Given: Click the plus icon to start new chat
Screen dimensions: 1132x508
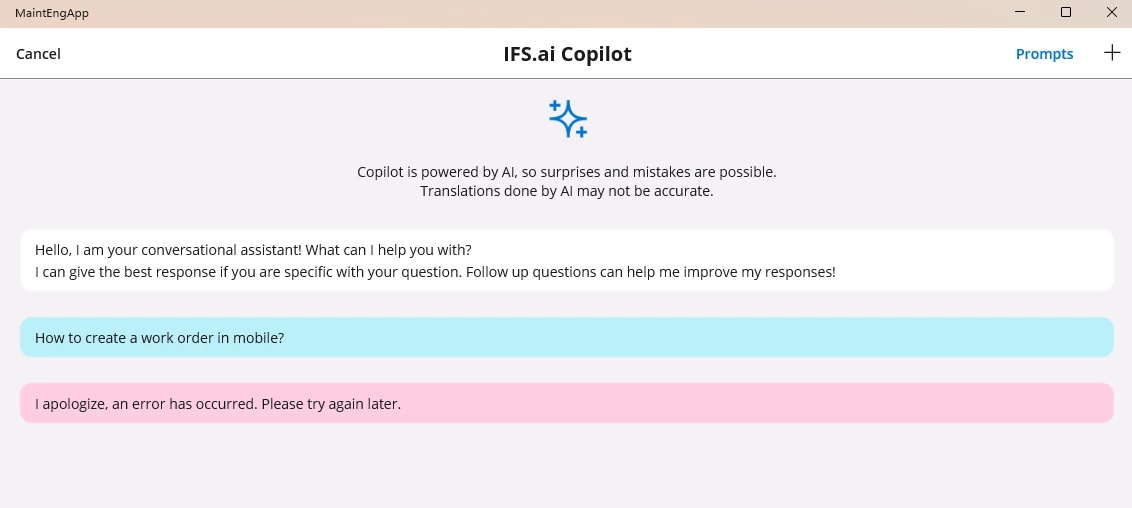Looking at the screenshot, I should point(1111,53).
